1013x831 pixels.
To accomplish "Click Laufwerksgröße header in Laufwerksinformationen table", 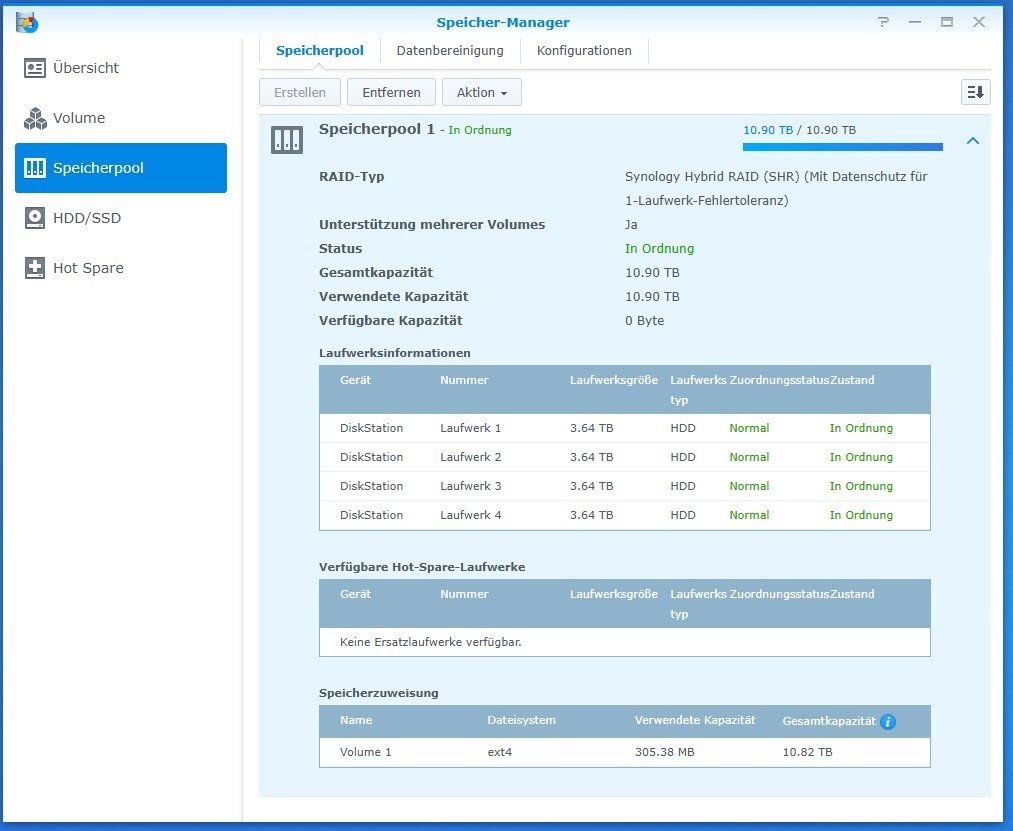I will 614,380.
